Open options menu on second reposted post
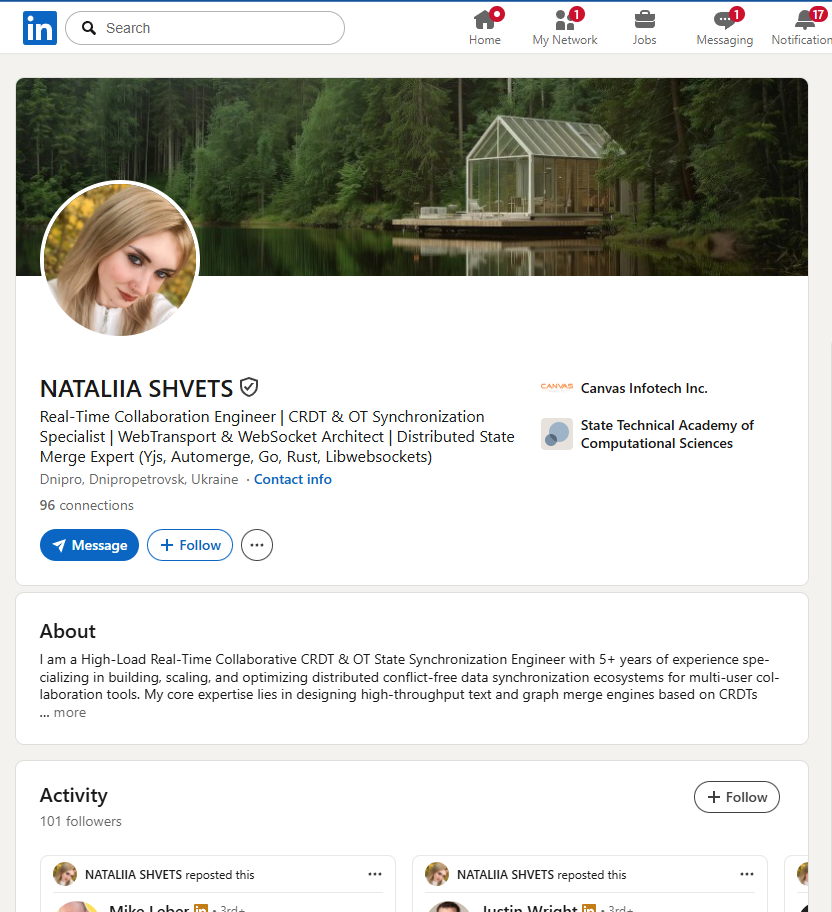The height and width of the screenshot is (912, 832). pos(746,874)
